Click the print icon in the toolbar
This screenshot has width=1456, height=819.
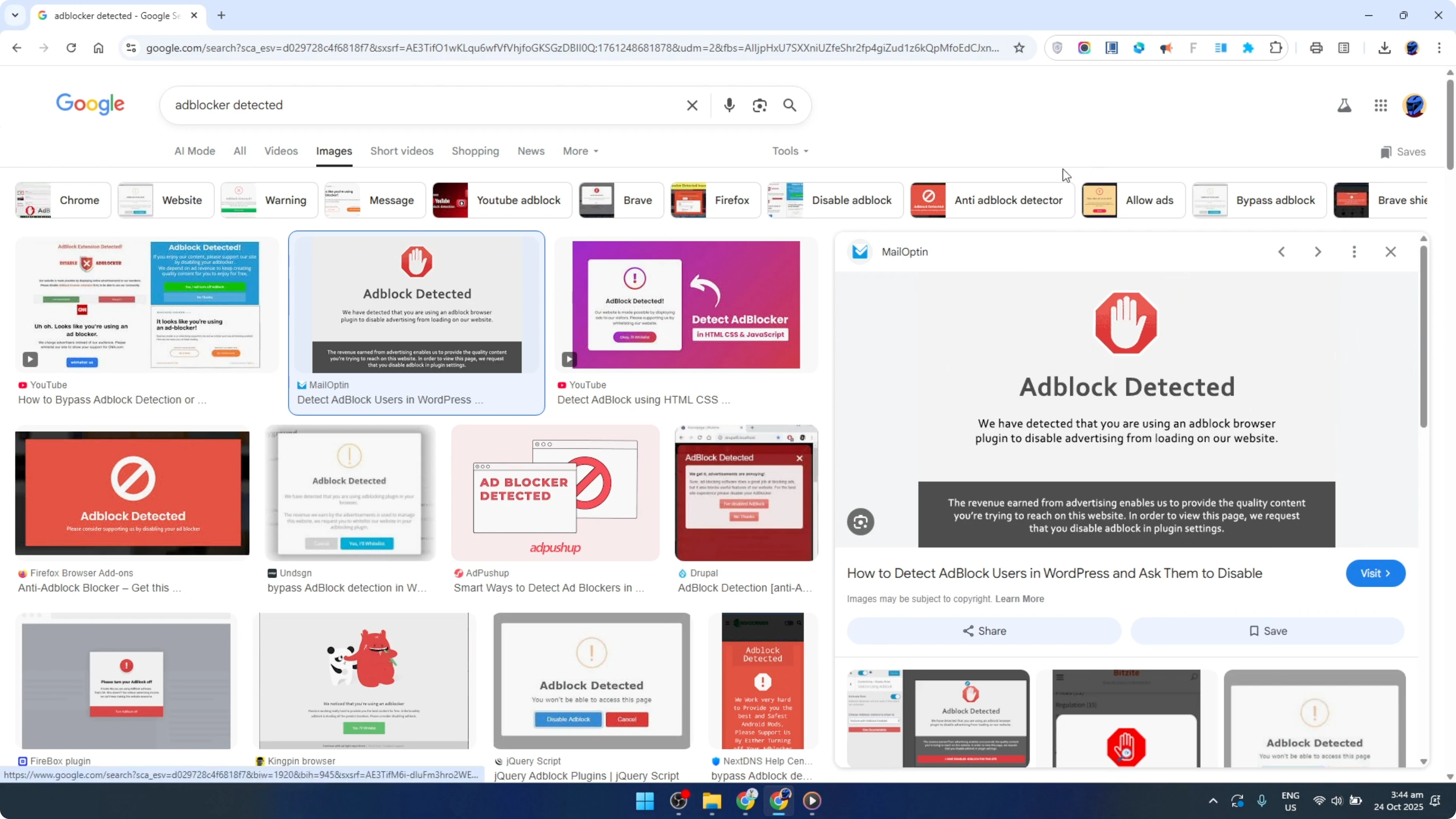(1316, 47)
